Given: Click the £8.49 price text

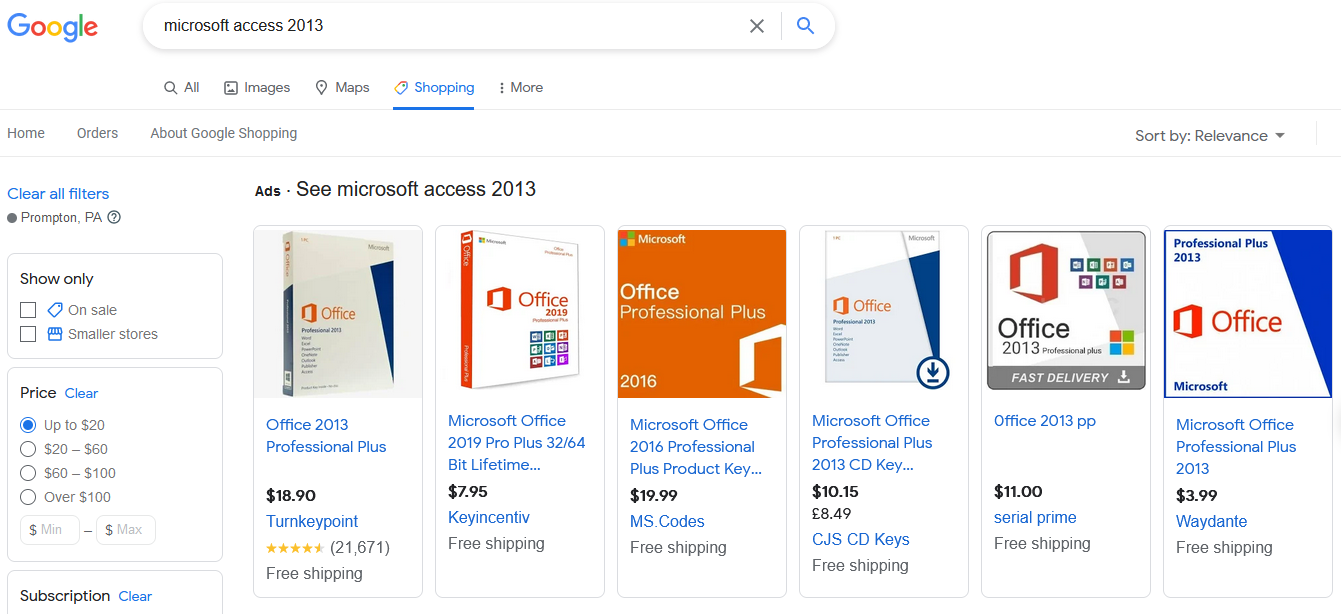Looking at the screenshot, I should tap(832, 514).
